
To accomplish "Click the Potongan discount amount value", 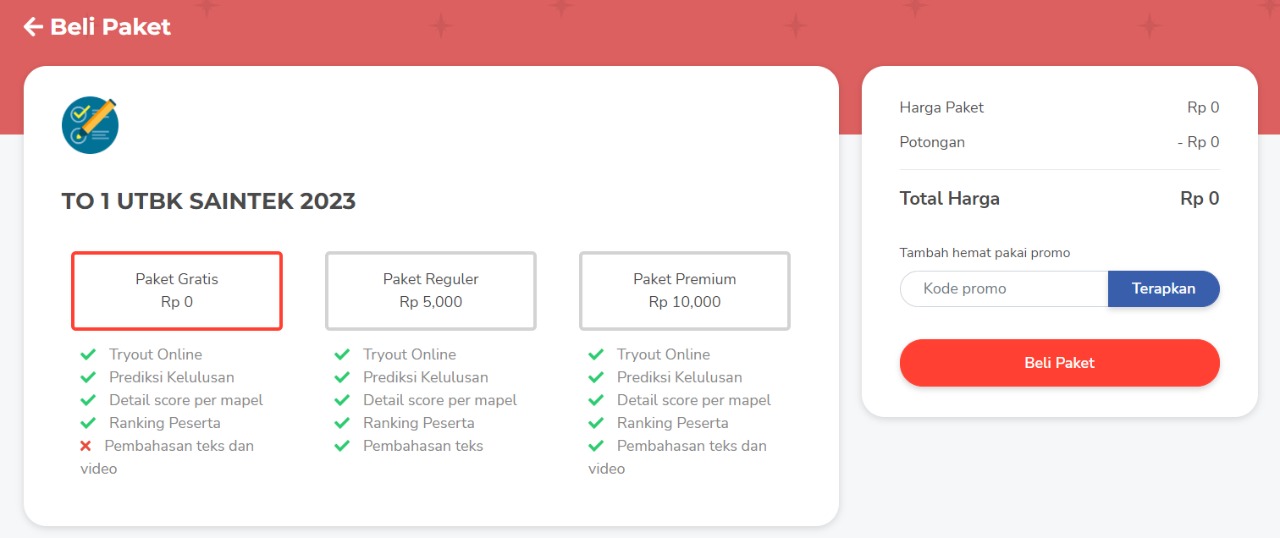I will coord(1198,142).
